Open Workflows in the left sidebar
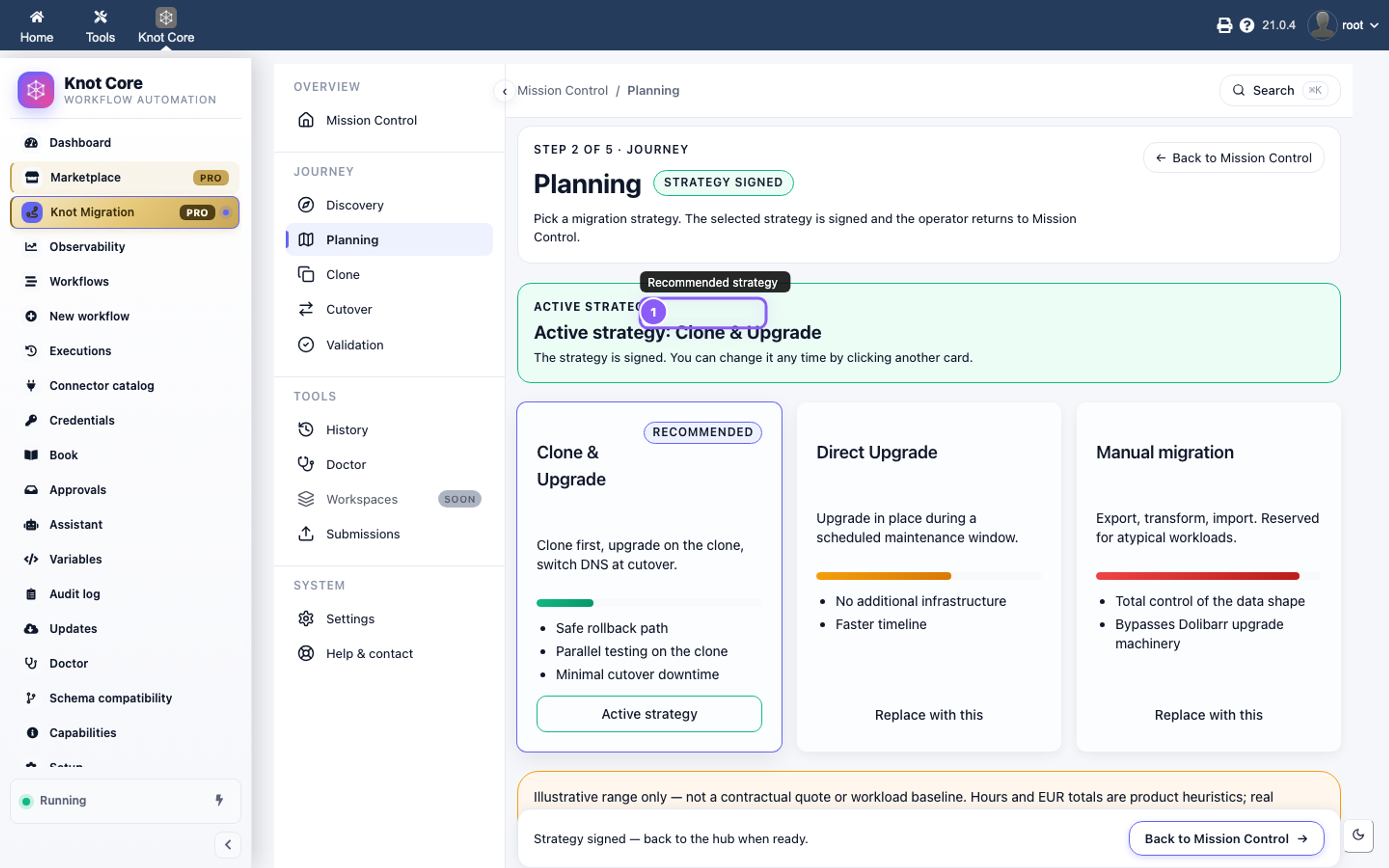This screenshot has width=1389, height=868. click(125, 281)
